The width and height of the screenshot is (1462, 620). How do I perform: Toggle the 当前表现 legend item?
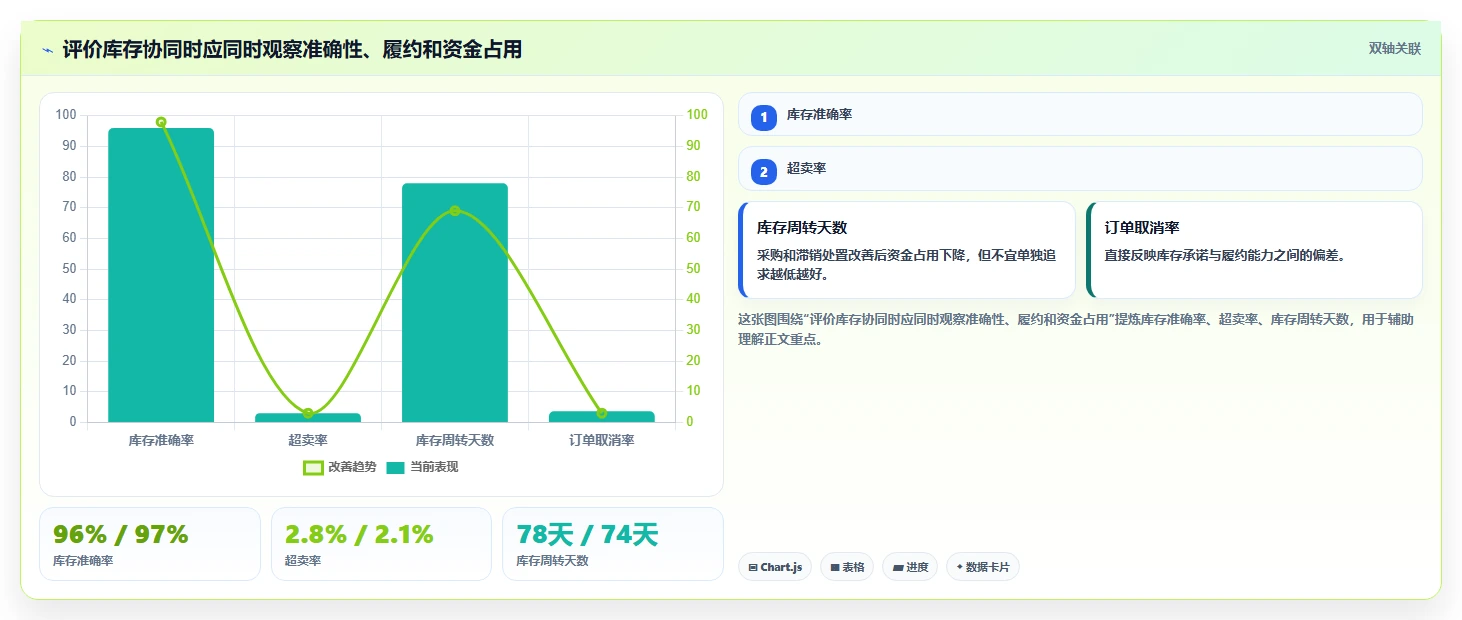[422, 467]
